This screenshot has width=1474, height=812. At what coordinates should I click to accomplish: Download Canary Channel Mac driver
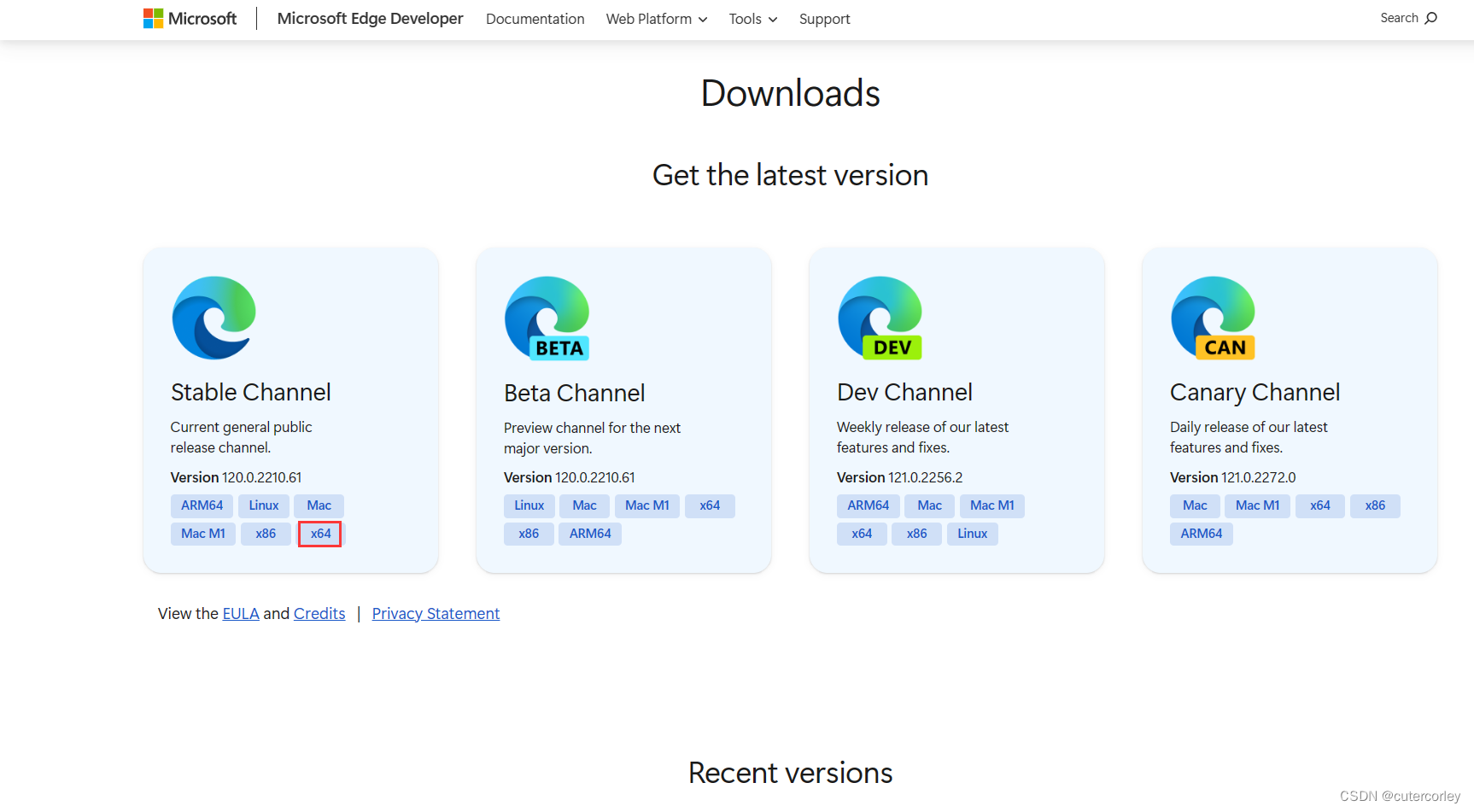pyautogui.click(x=1195, y=505)
